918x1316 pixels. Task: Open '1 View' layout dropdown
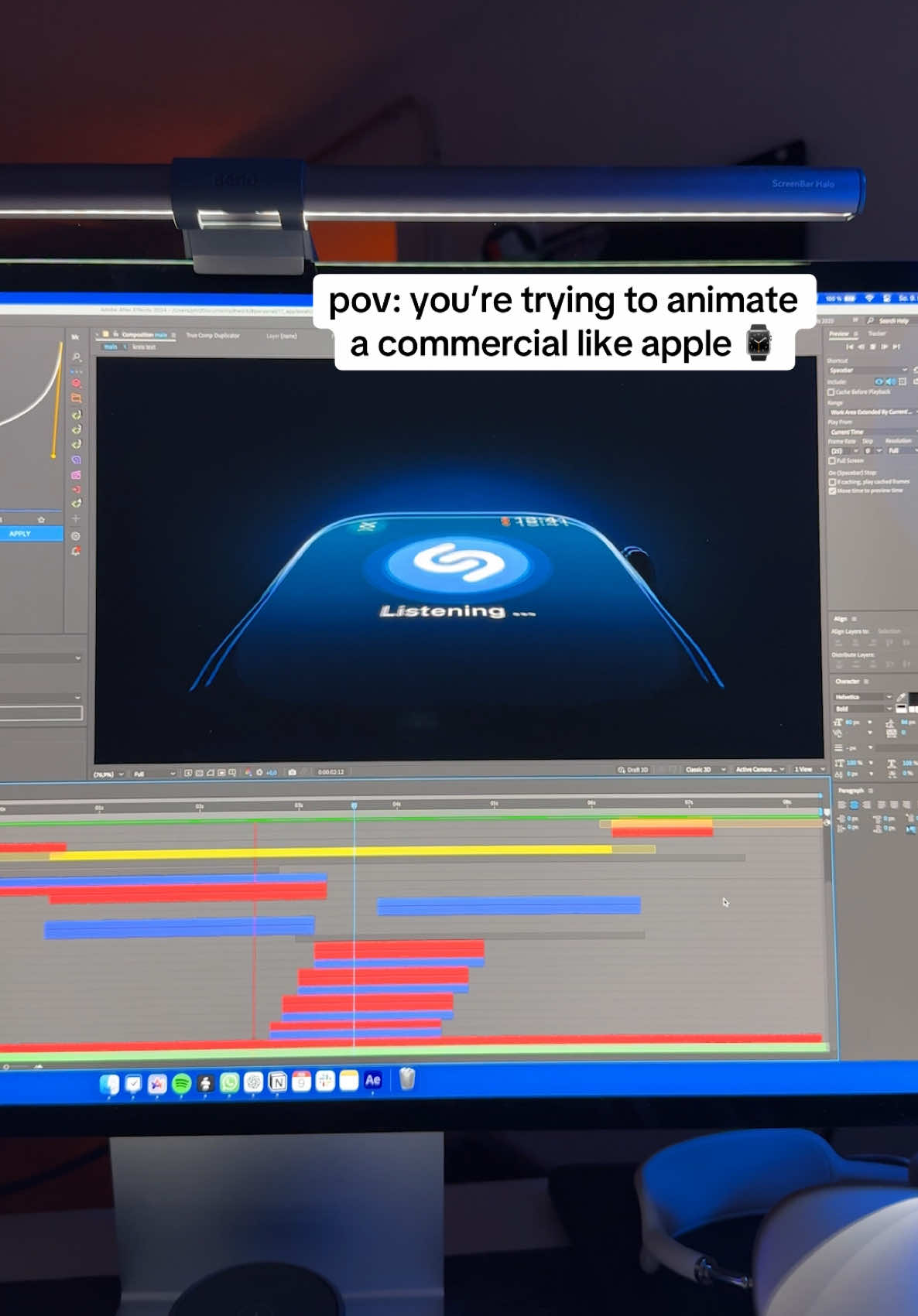809,770
